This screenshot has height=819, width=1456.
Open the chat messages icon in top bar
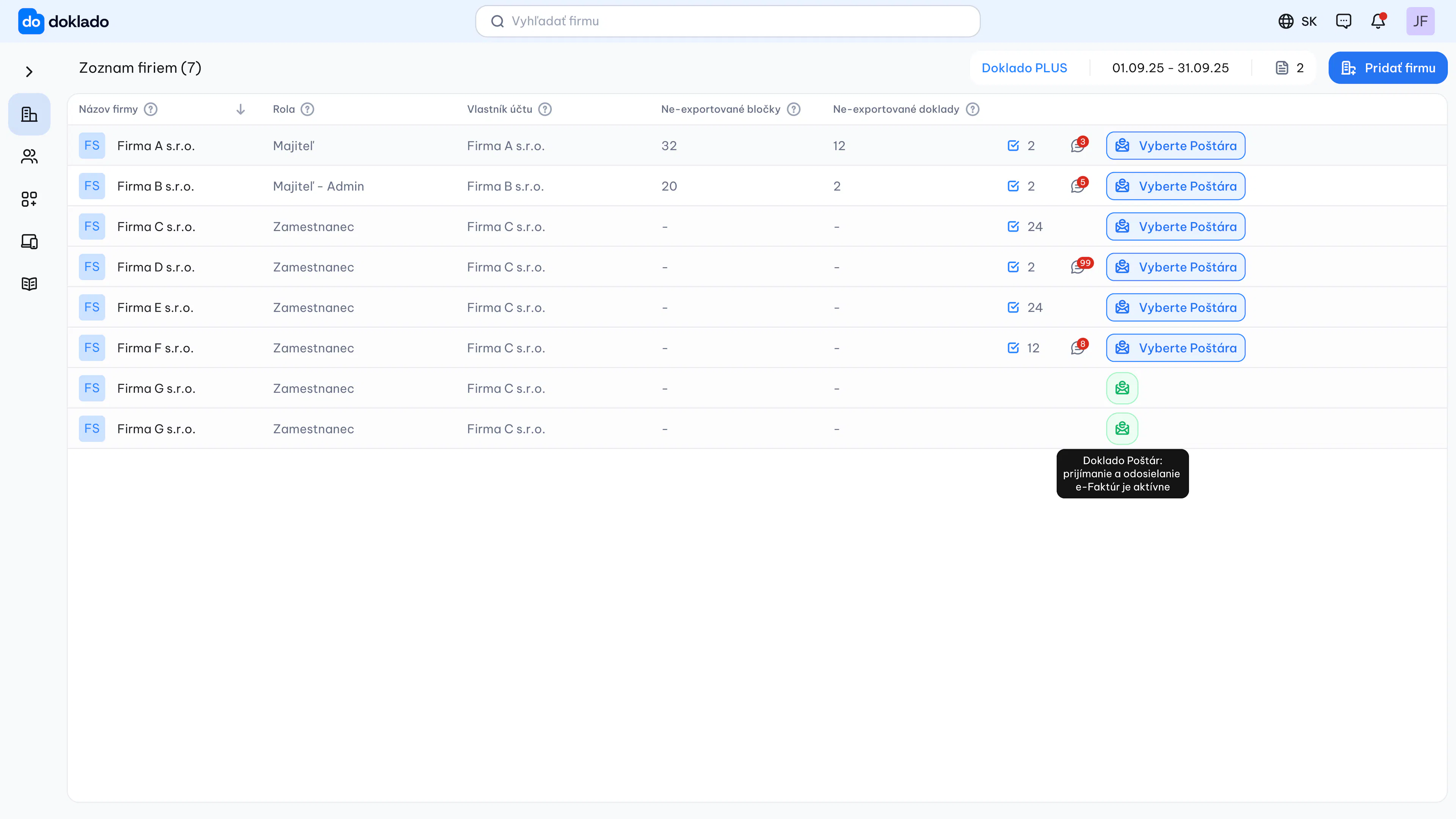coord(1343,22)
